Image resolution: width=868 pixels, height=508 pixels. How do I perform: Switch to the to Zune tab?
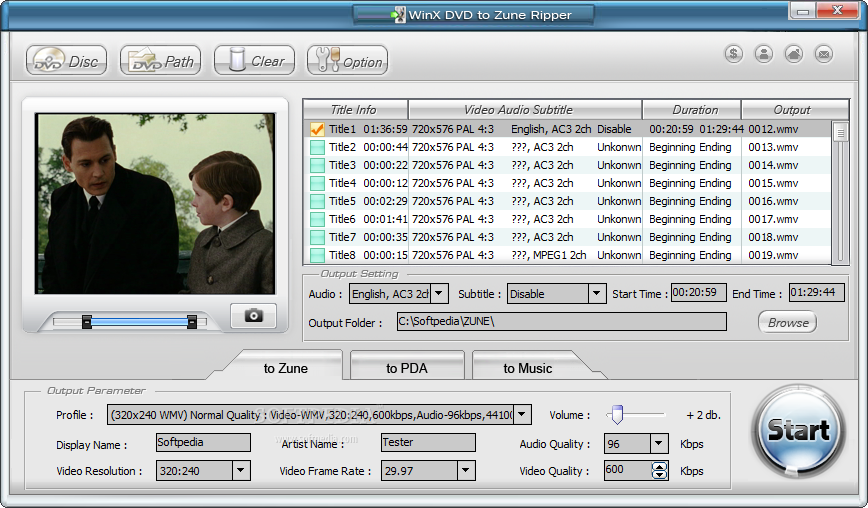(286, 368)
